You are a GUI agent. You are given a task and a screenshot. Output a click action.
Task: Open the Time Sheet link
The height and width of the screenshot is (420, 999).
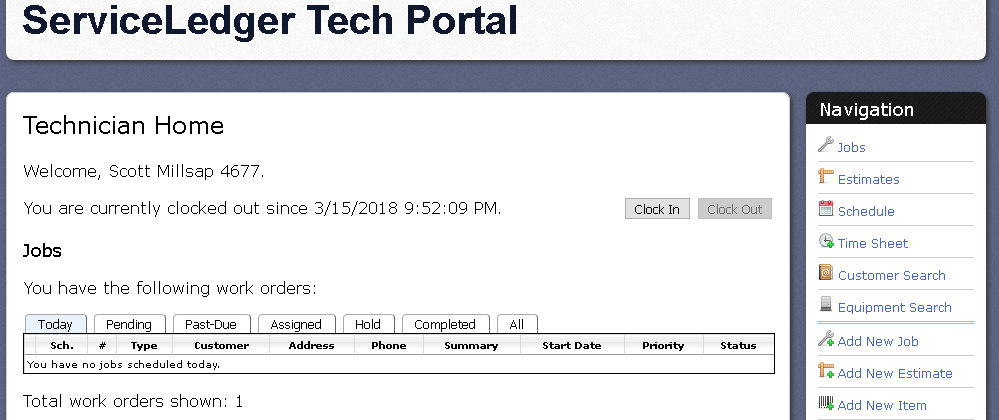coord(872,243)
